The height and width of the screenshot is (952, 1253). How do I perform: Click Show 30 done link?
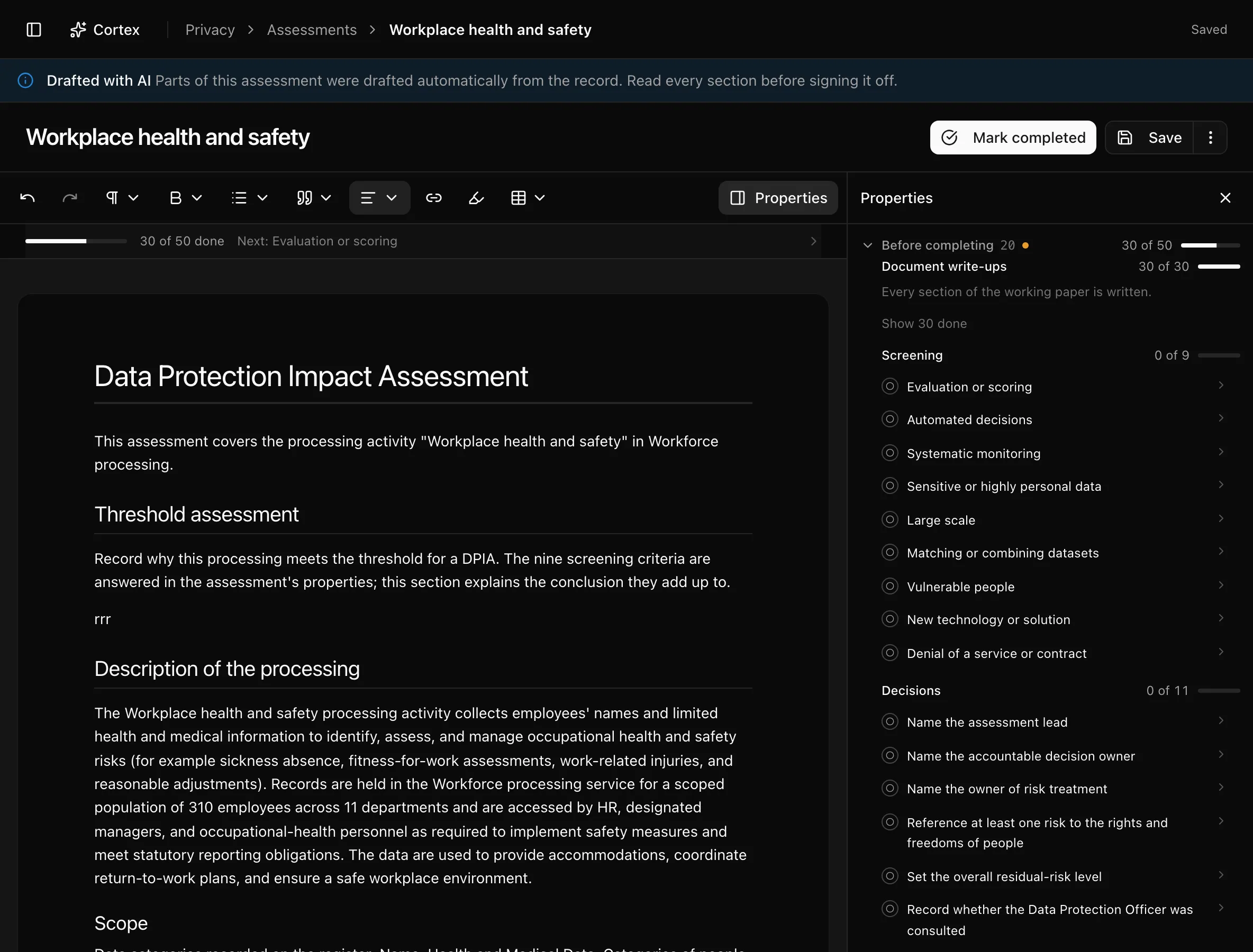[924, 324]
